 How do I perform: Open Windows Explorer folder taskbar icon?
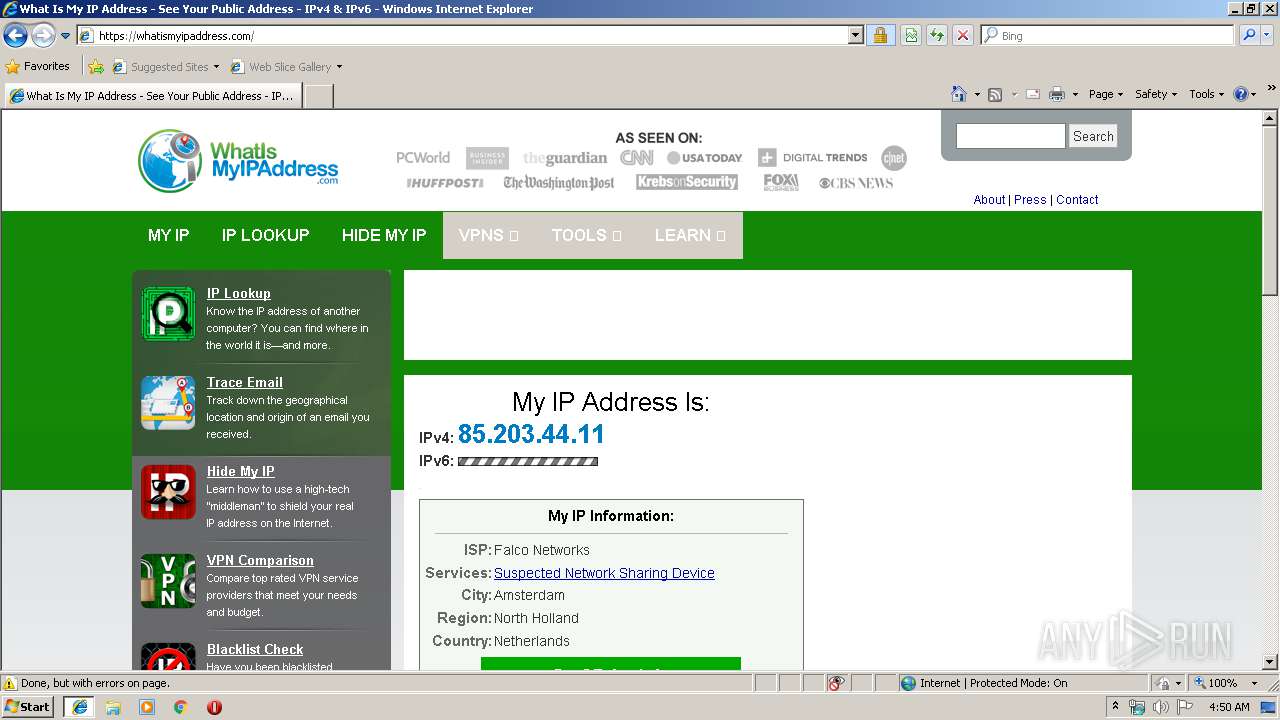coord(113,707)
